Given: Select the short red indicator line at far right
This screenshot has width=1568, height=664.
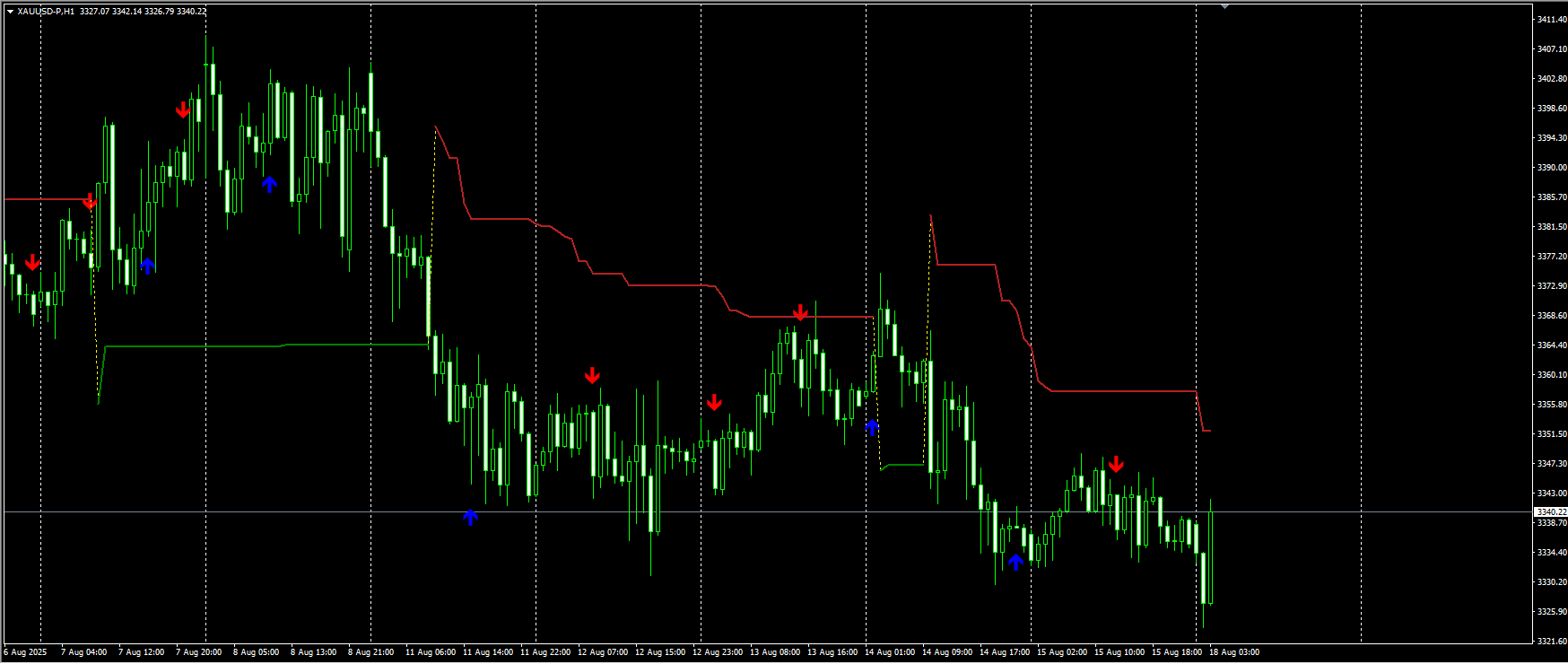Looking at the screenshot, I should (1206, 431).
